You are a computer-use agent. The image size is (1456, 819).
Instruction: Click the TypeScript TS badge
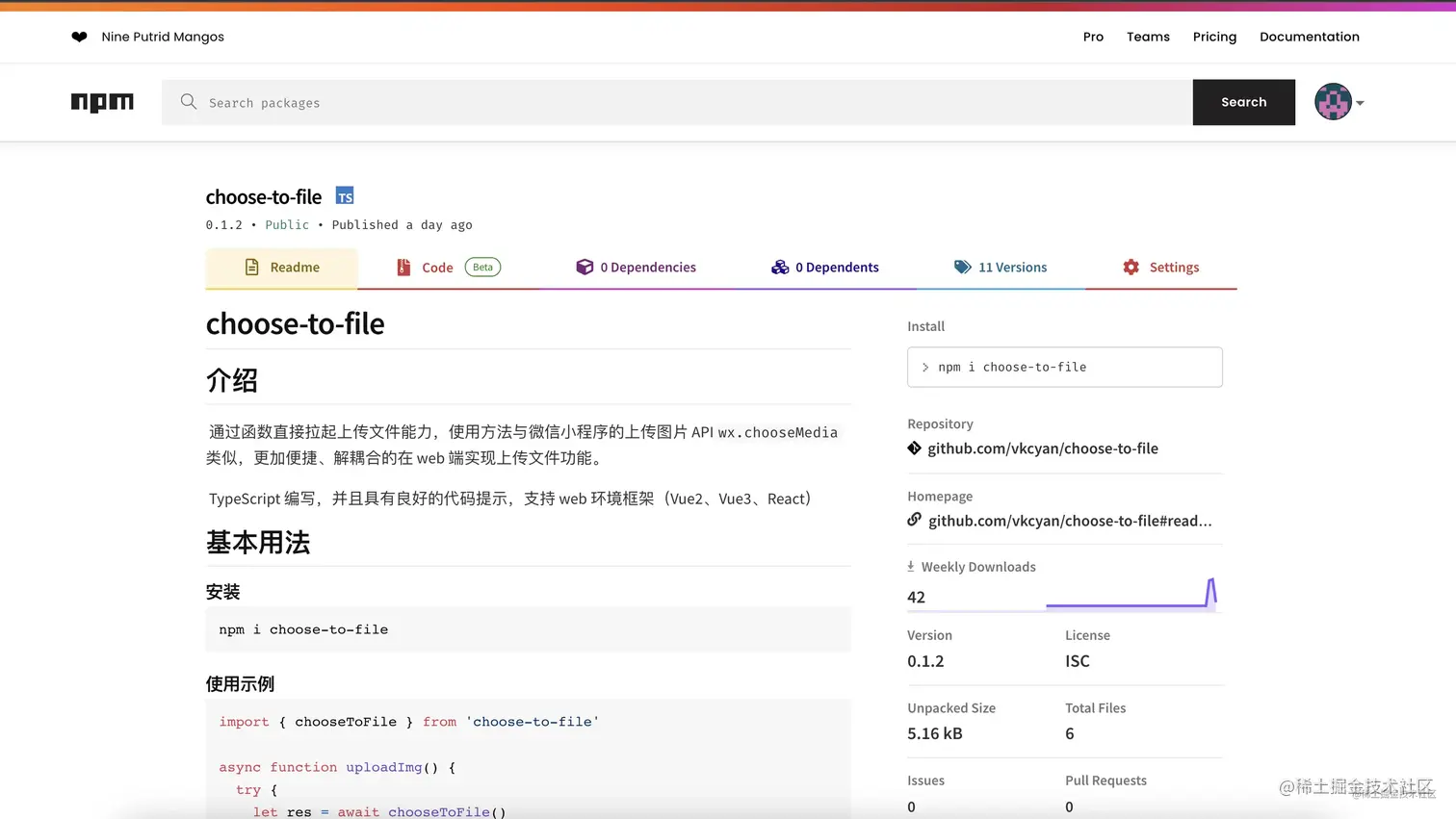click(345, 196)
